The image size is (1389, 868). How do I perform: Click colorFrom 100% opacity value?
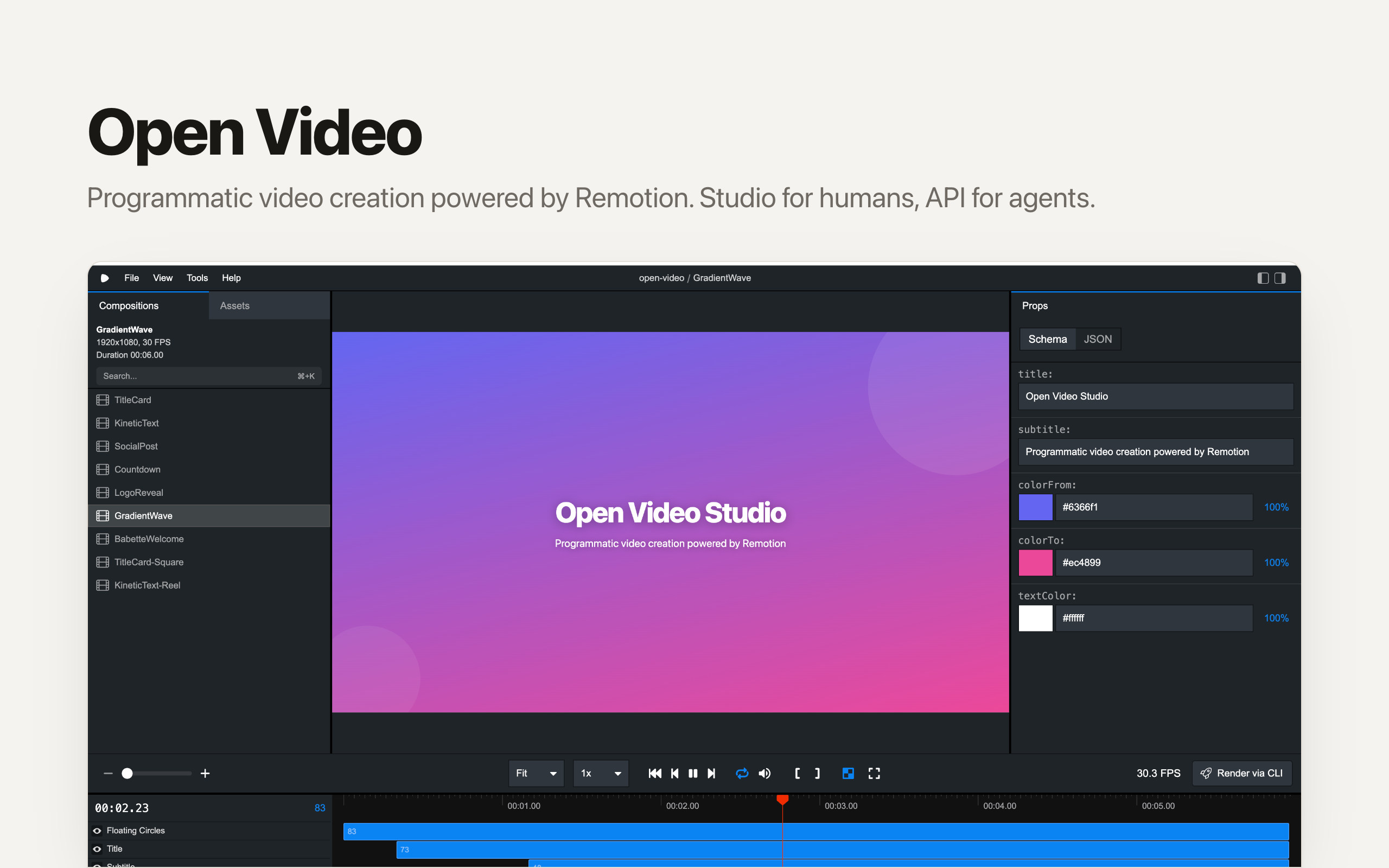click(x=1276, y=507)
